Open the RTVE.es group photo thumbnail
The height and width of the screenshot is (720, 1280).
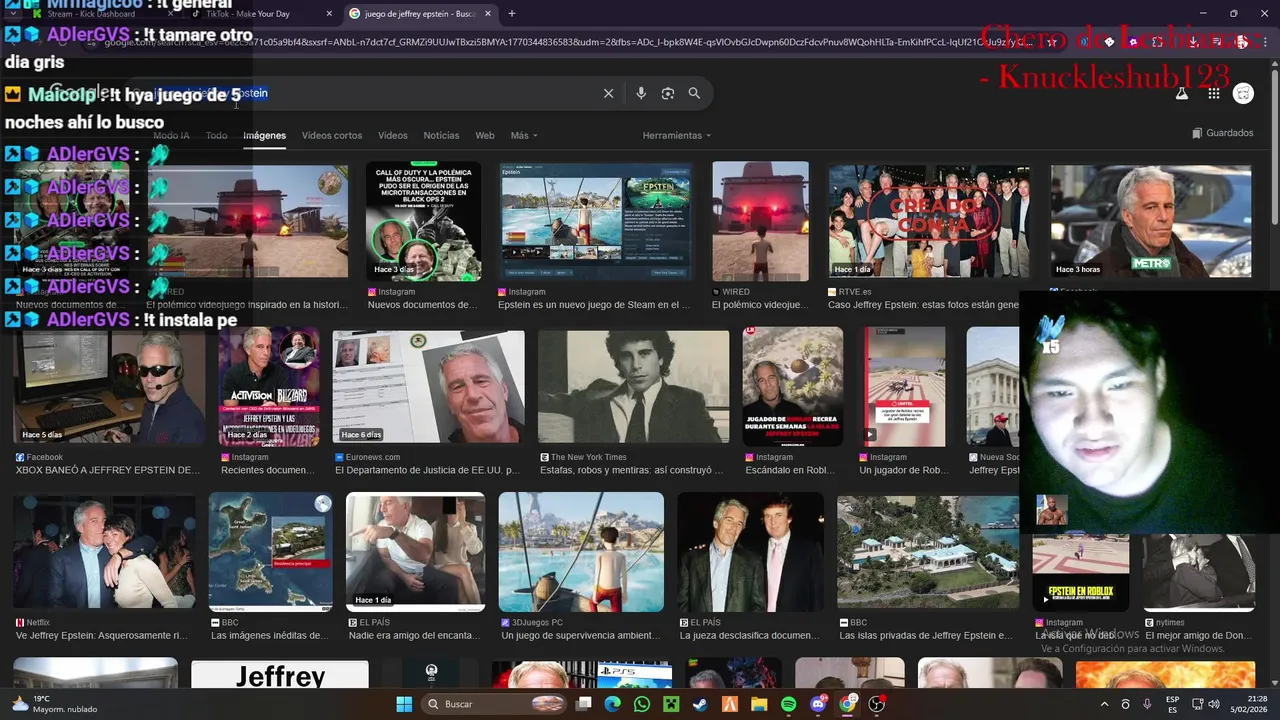tap(929, 221)
